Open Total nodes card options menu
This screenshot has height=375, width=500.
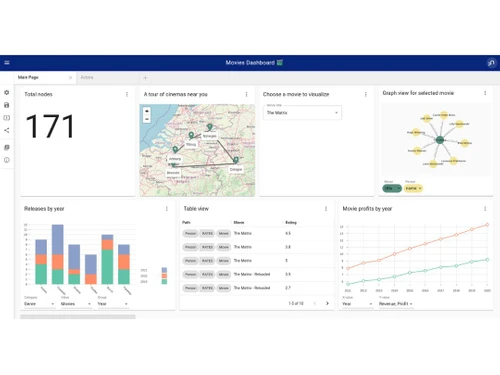[x=127, y=94]
